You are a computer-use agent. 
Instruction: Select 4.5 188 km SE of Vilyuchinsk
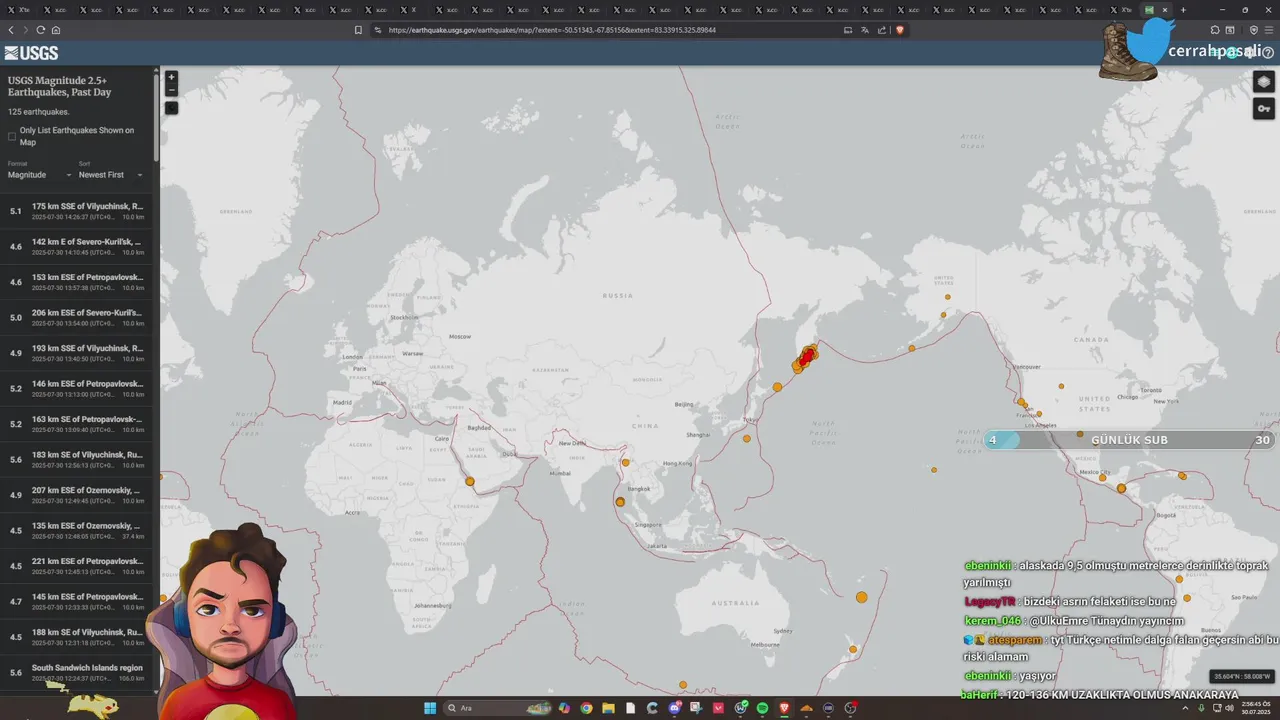[77, 637]
